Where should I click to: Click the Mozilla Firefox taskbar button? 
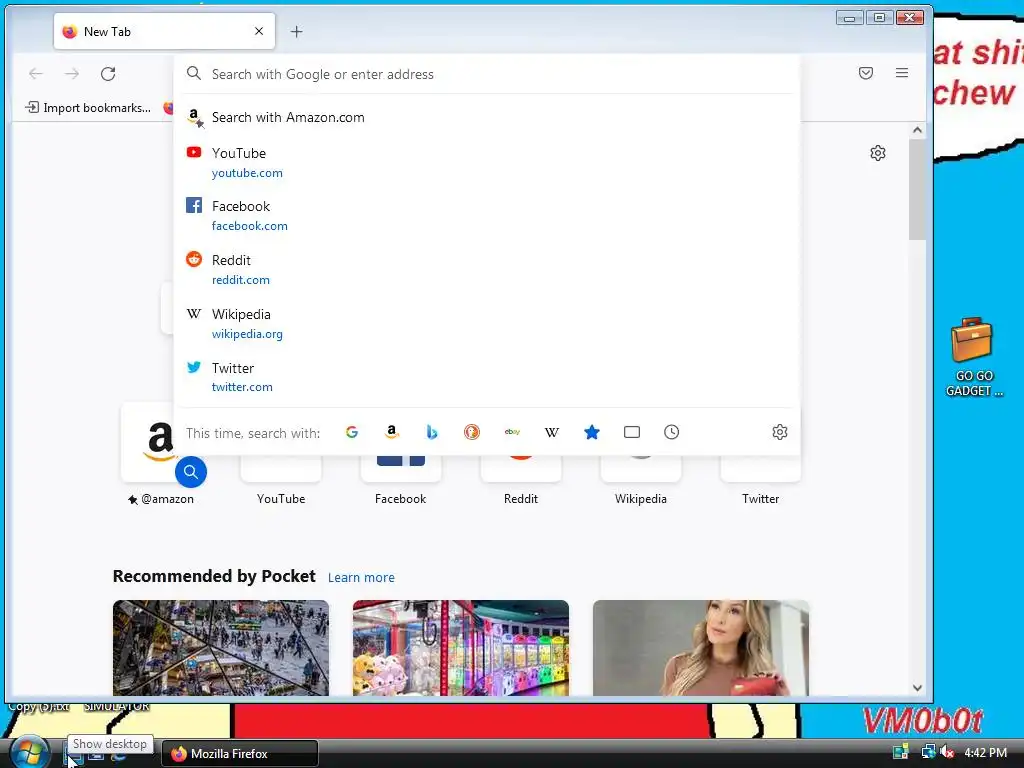click(x=240, y=754)
